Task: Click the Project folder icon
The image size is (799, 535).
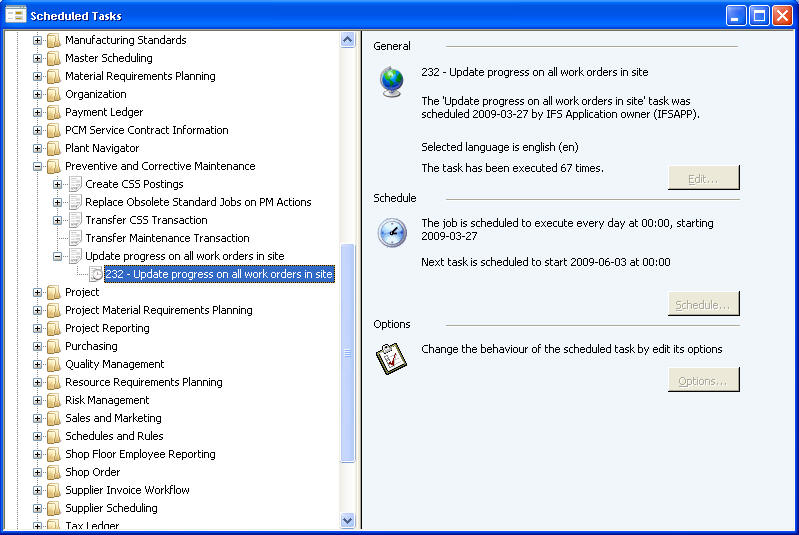Action: click(54, 292)
